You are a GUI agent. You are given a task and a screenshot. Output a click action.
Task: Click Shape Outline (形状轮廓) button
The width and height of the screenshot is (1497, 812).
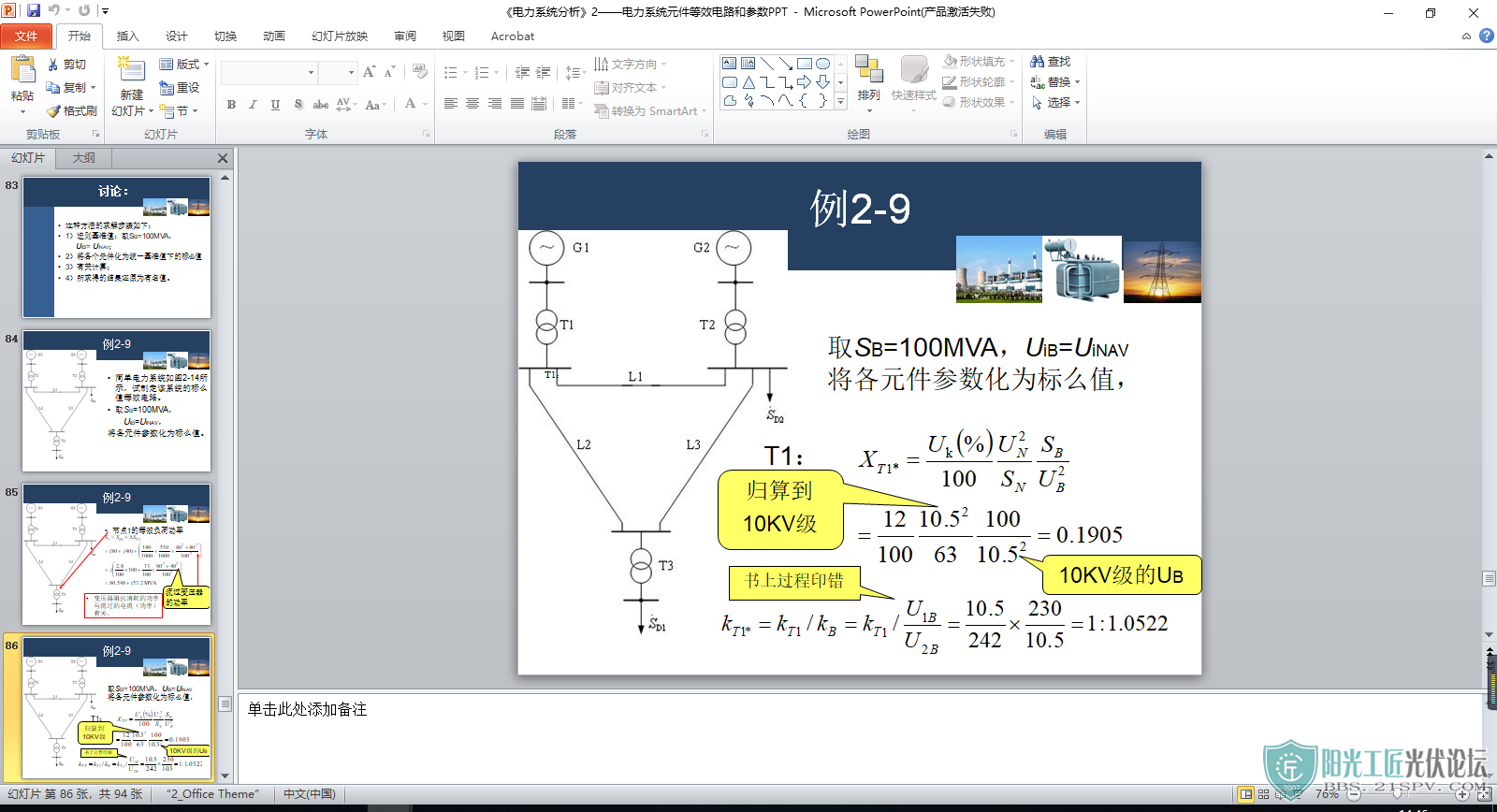(x=979, y=81)
